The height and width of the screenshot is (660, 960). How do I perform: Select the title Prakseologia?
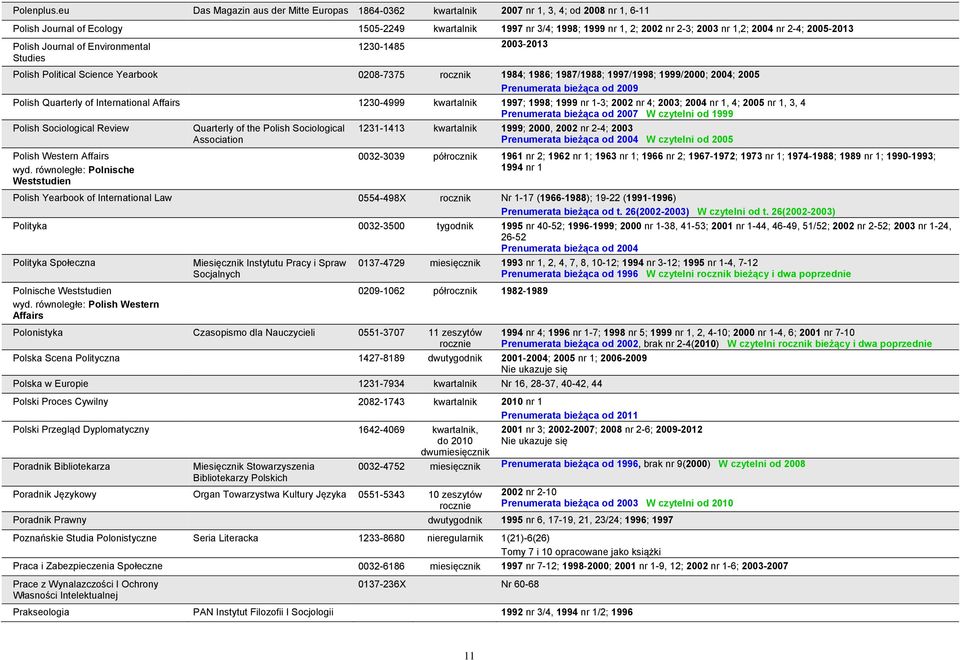point(41,613)
